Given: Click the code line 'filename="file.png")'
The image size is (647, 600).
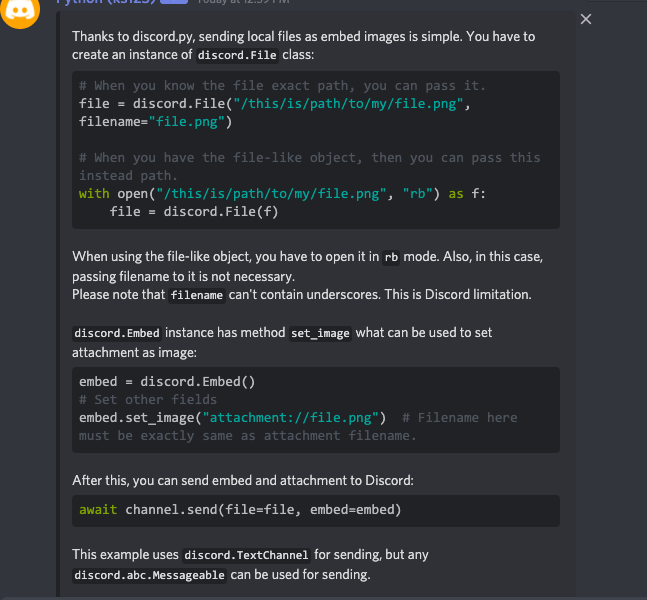Looking at the screenshot, I should [x=156, y=122].
